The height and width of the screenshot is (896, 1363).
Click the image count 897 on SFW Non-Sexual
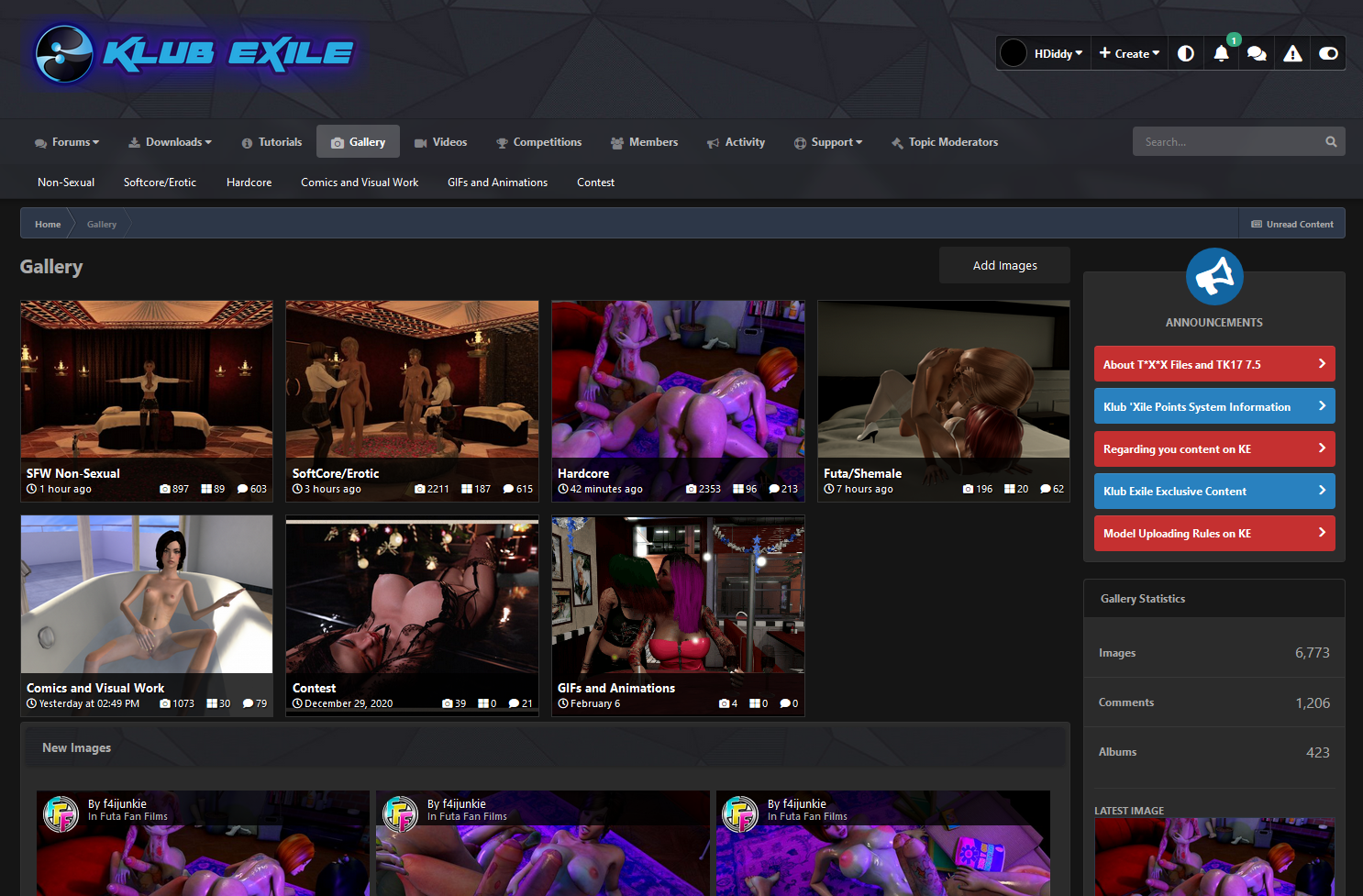174,489
